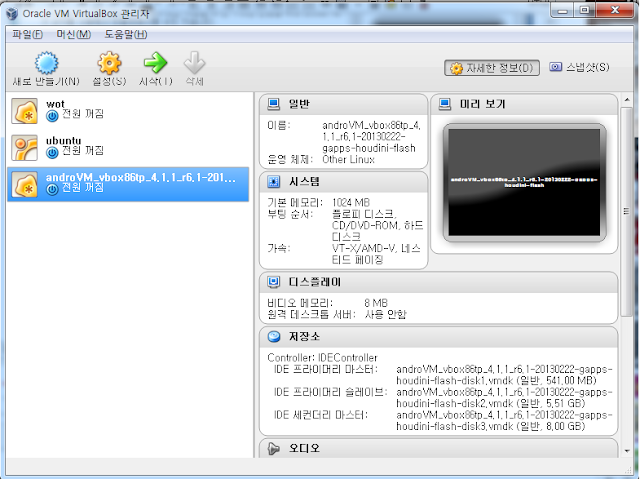Image resolution: width=640 pixels, height=479 pixels.
Task: Click the video memory (비디오 메모리) label
Action: coord(300,303)
